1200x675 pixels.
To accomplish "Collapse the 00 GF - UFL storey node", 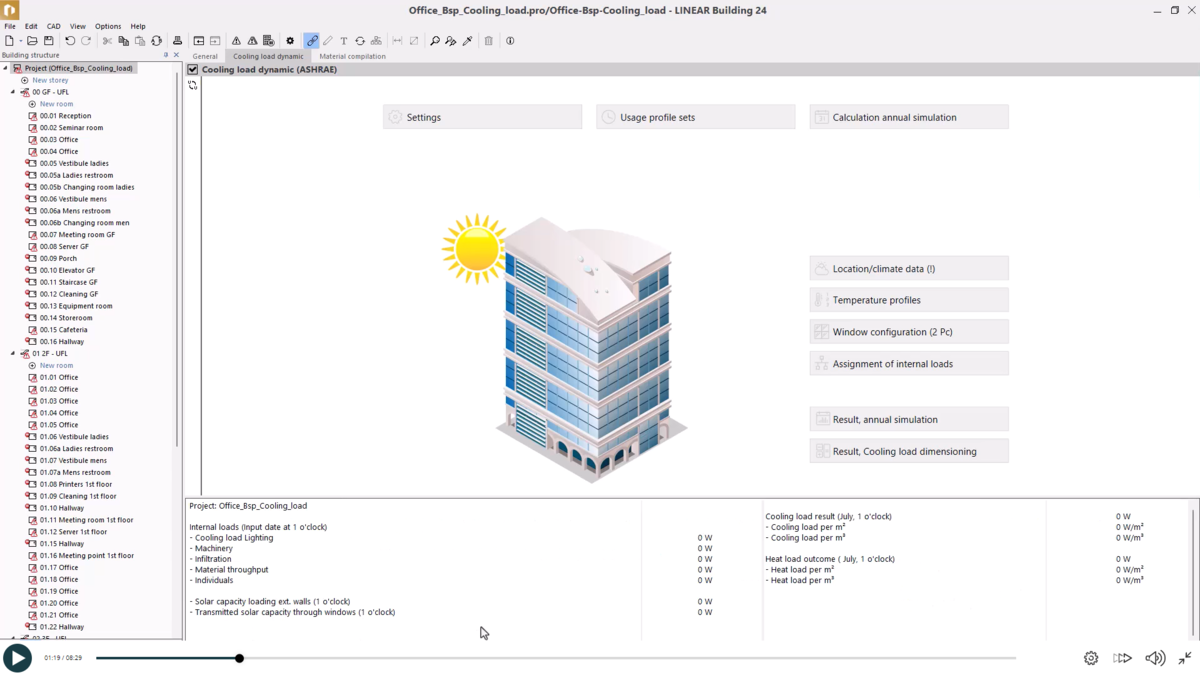I will click(13, 91).
